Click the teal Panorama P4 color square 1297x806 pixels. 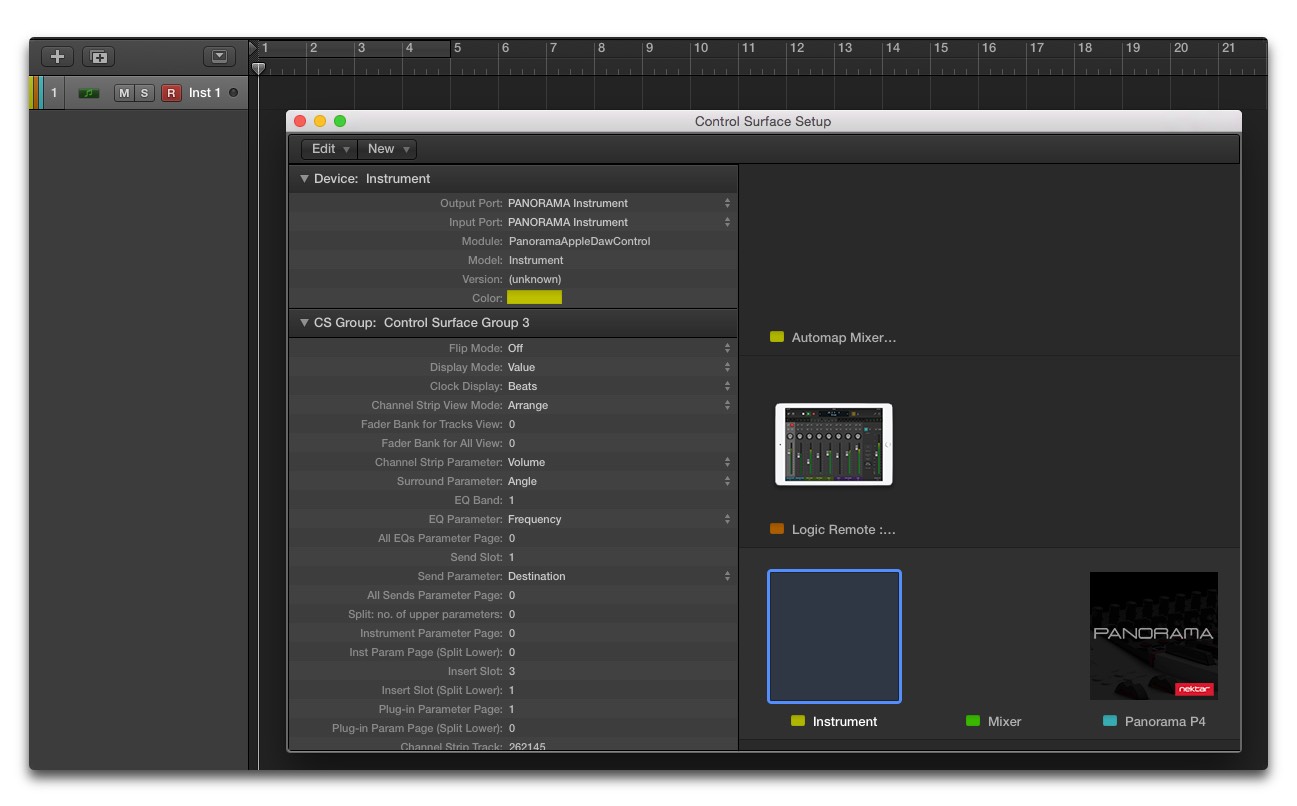[1110, 721]
